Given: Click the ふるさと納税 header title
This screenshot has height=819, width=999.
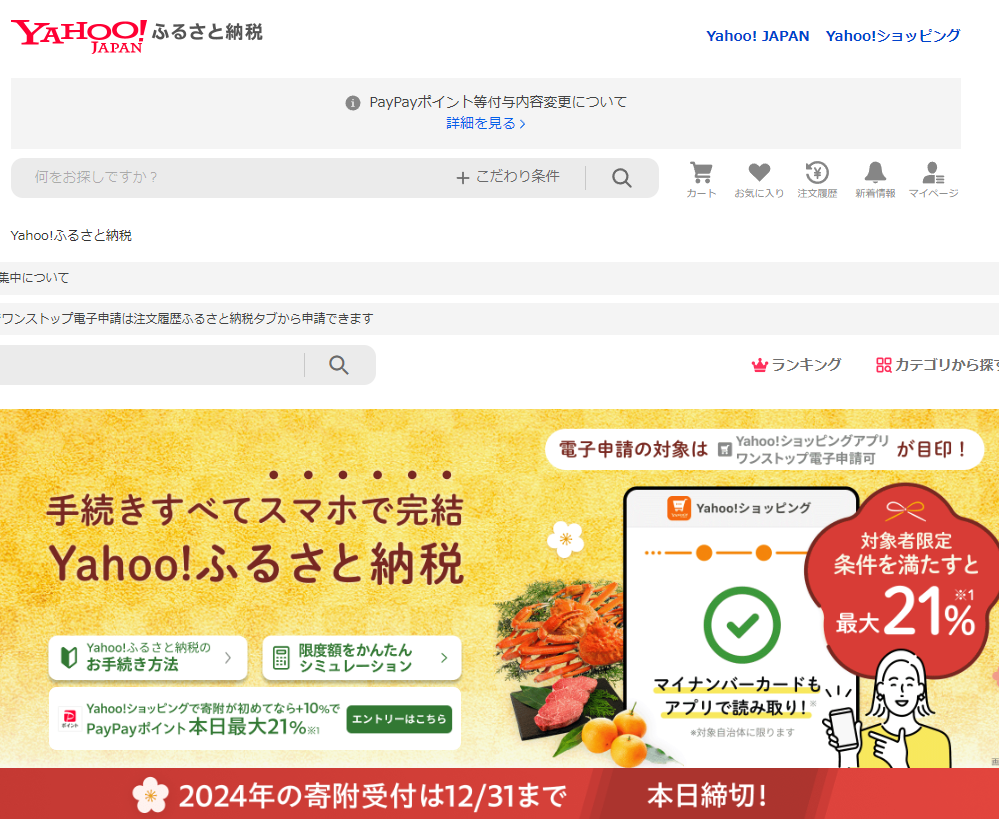Looking at the screenshot, I should pos(207,32).
